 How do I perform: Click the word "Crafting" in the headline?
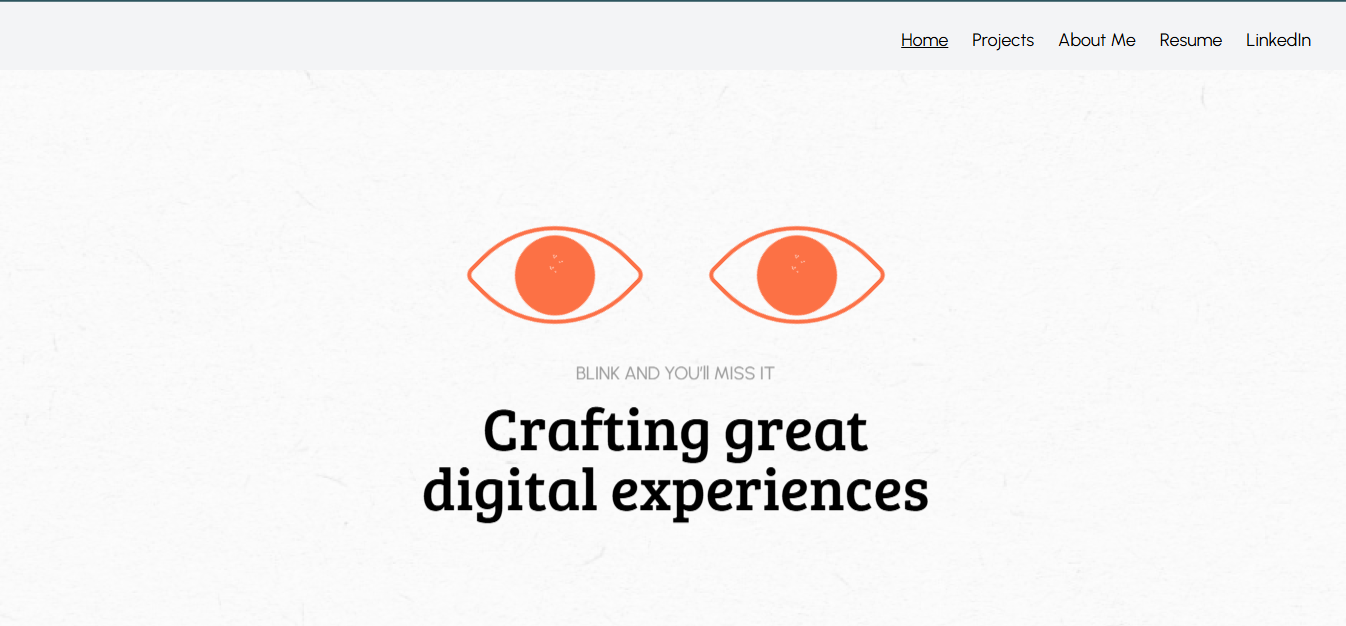(596, 431)
